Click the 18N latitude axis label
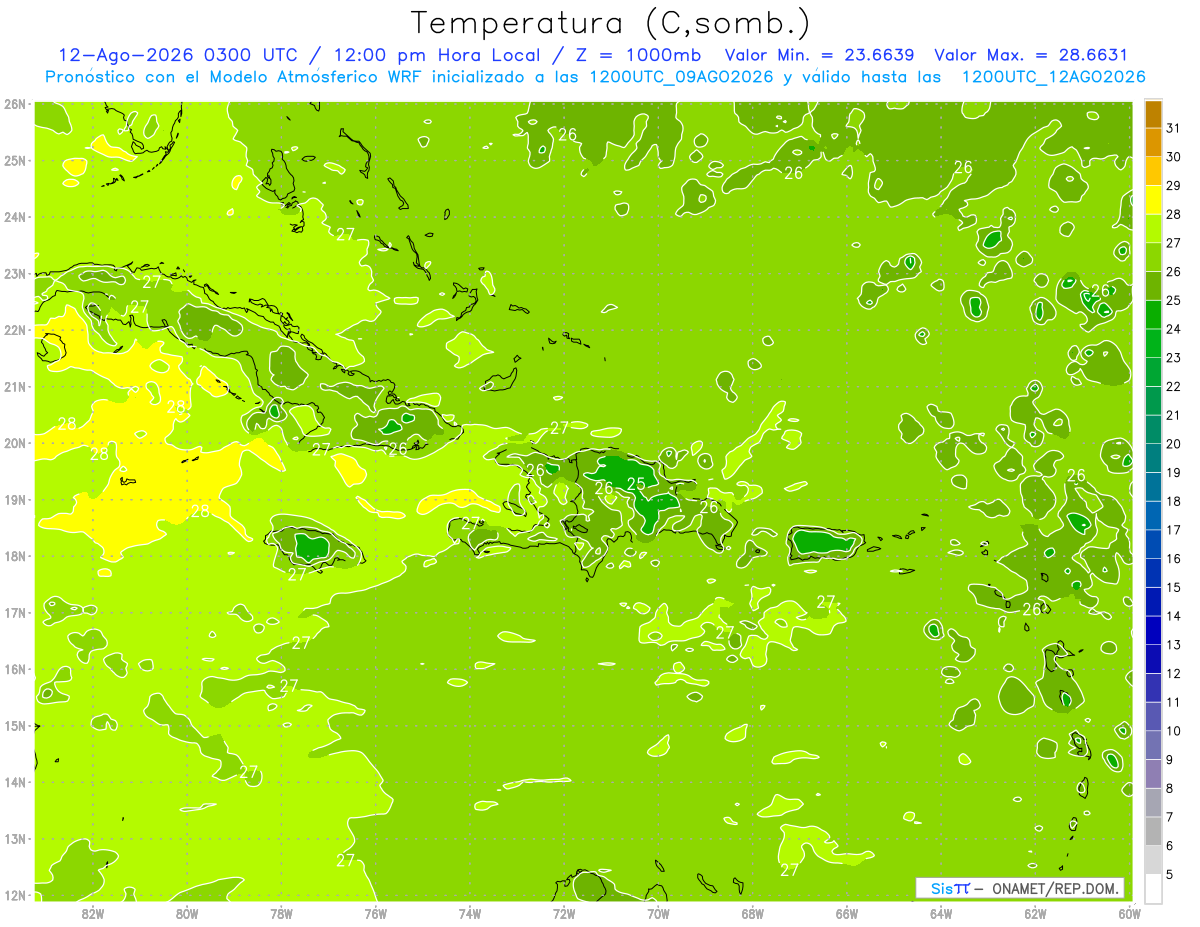The height and width of the screenshot is (927, 1200). [14, 556]
